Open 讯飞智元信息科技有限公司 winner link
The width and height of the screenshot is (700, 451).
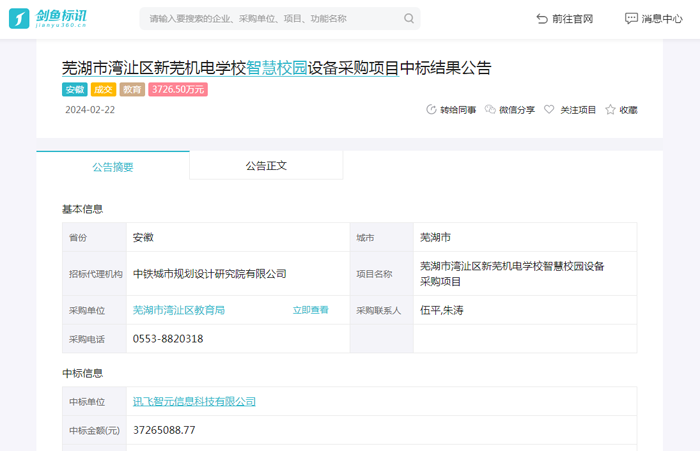[194, 401]
